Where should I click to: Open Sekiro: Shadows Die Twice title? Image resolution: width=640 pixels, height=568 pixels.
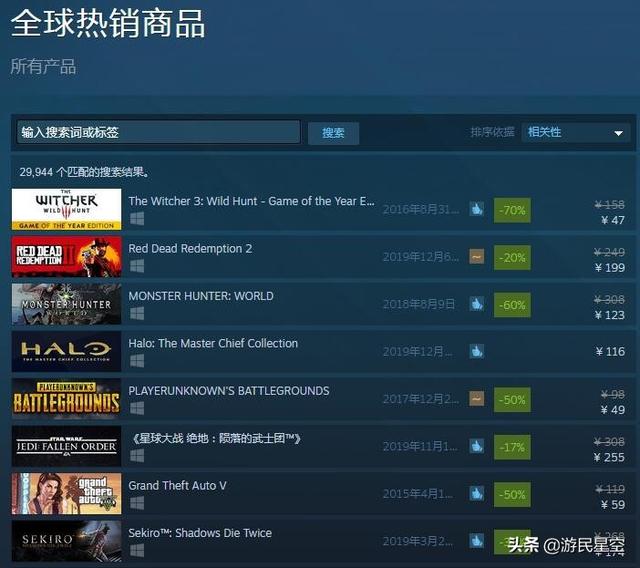[x=200, y=533]
